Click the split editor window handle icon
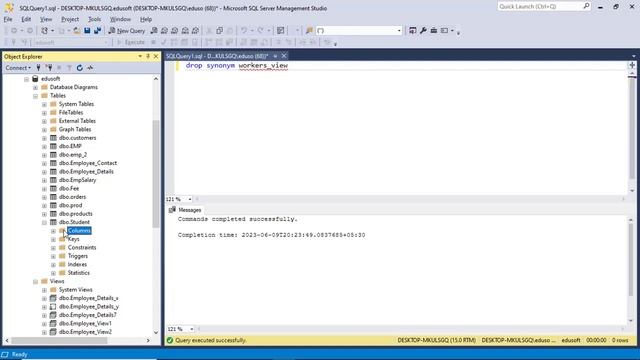Screen dimensions: 640x360 tap(632, 65)
